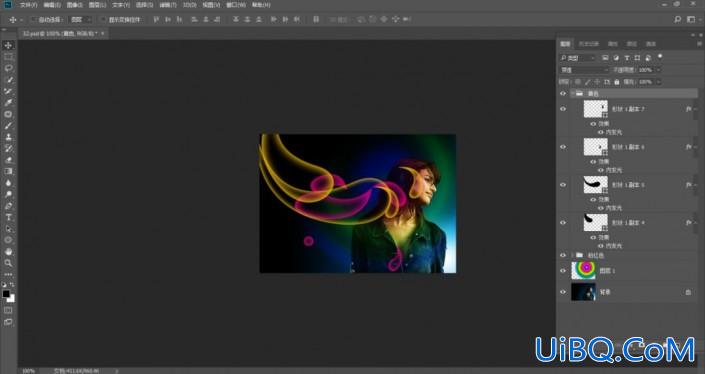Select the Horizontal Type tool
Viewport: 705px width, 374px height.
[x=8, y=217]
